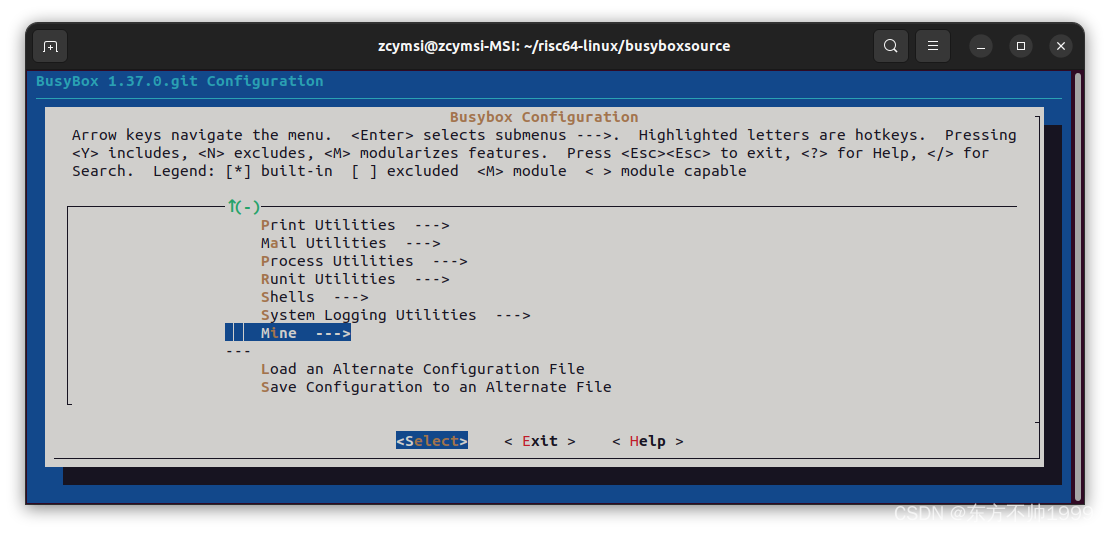Screen dimensions: 1110x533
Task: Minimize the terminal window
Action: pos(981,47)
